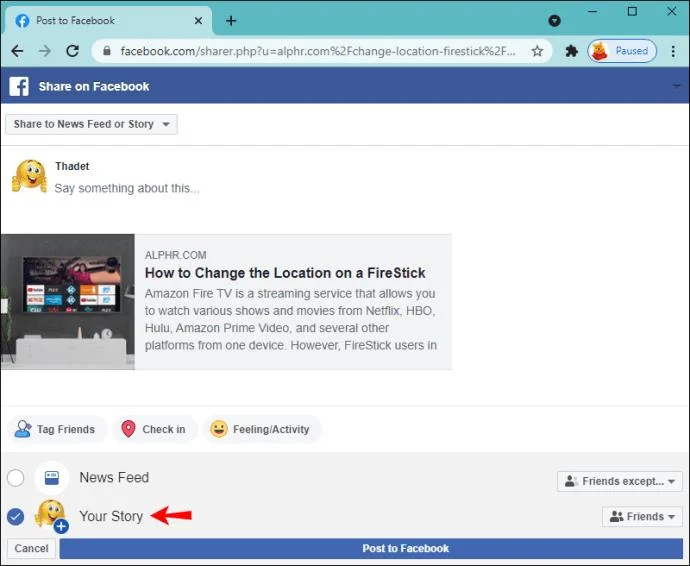Bookmark this page with the star icon
This screenshot has width=690, height=566.
537,51
